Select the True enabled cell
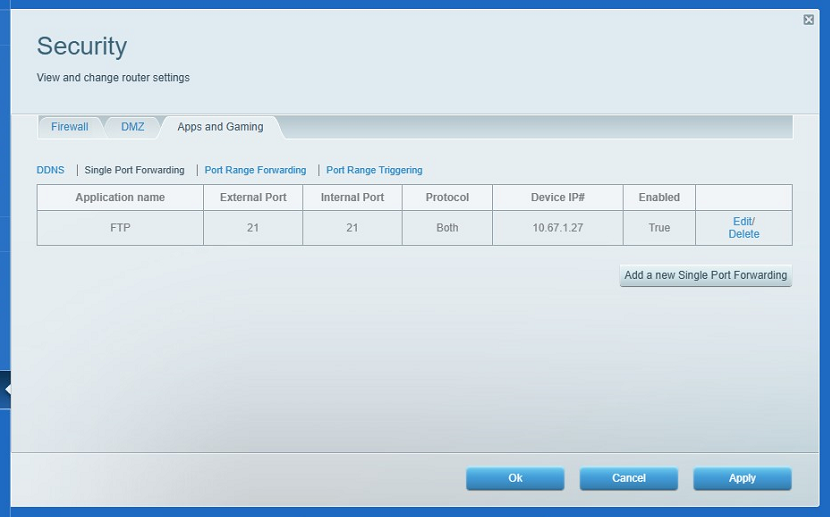 click(659, 228)
